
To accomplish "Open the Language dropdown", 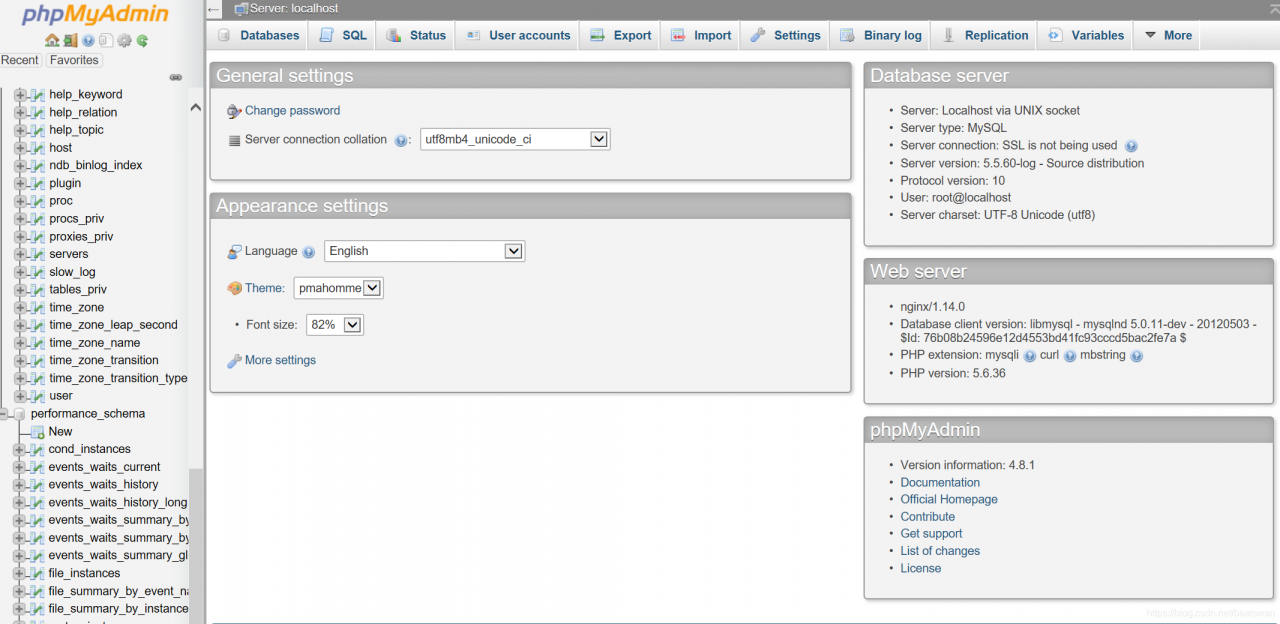I will [x=424, y=251].
